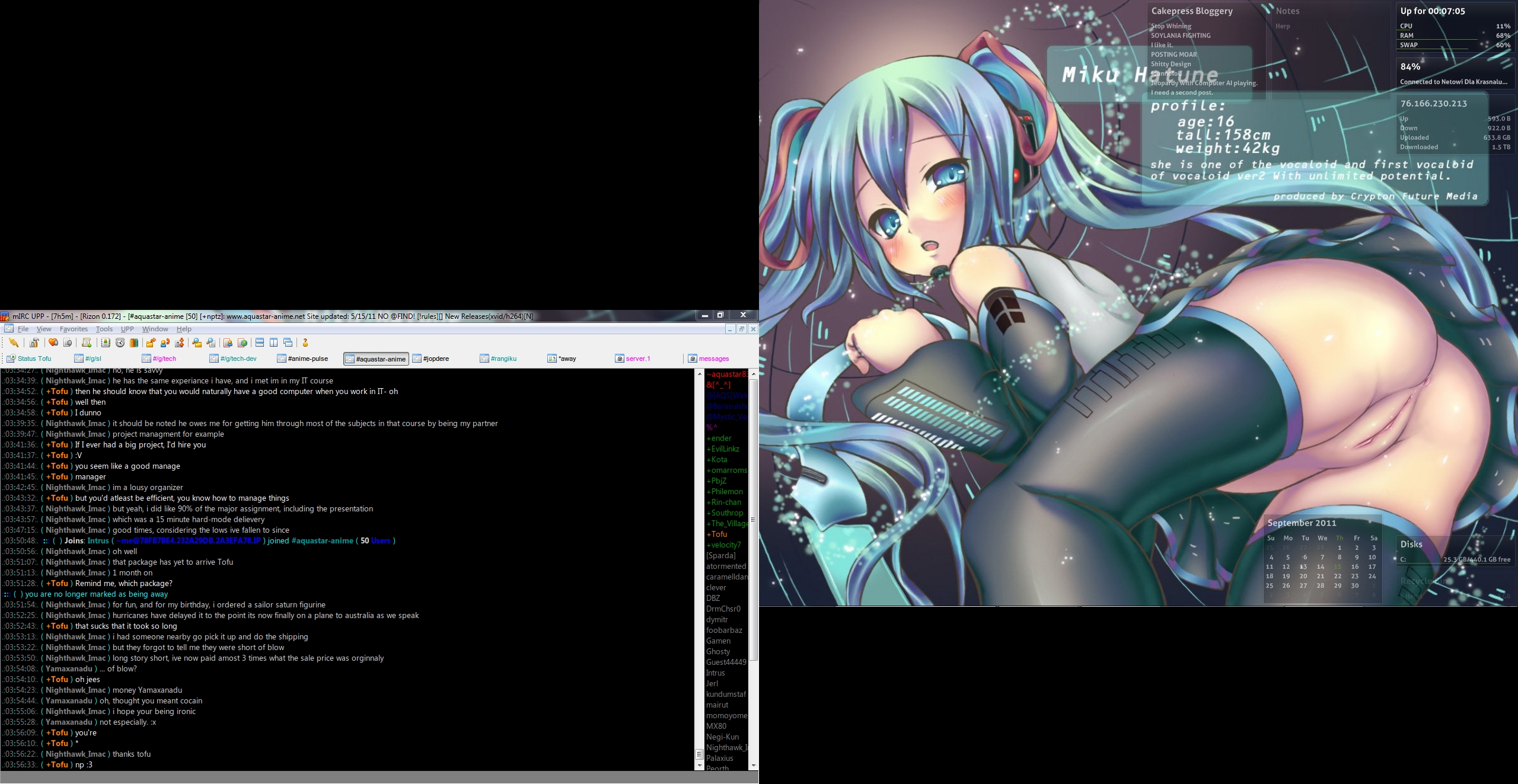Viewport: 1518px width, 784px height.
Task: Open the Colors palette icon
Action: point(134,343)
